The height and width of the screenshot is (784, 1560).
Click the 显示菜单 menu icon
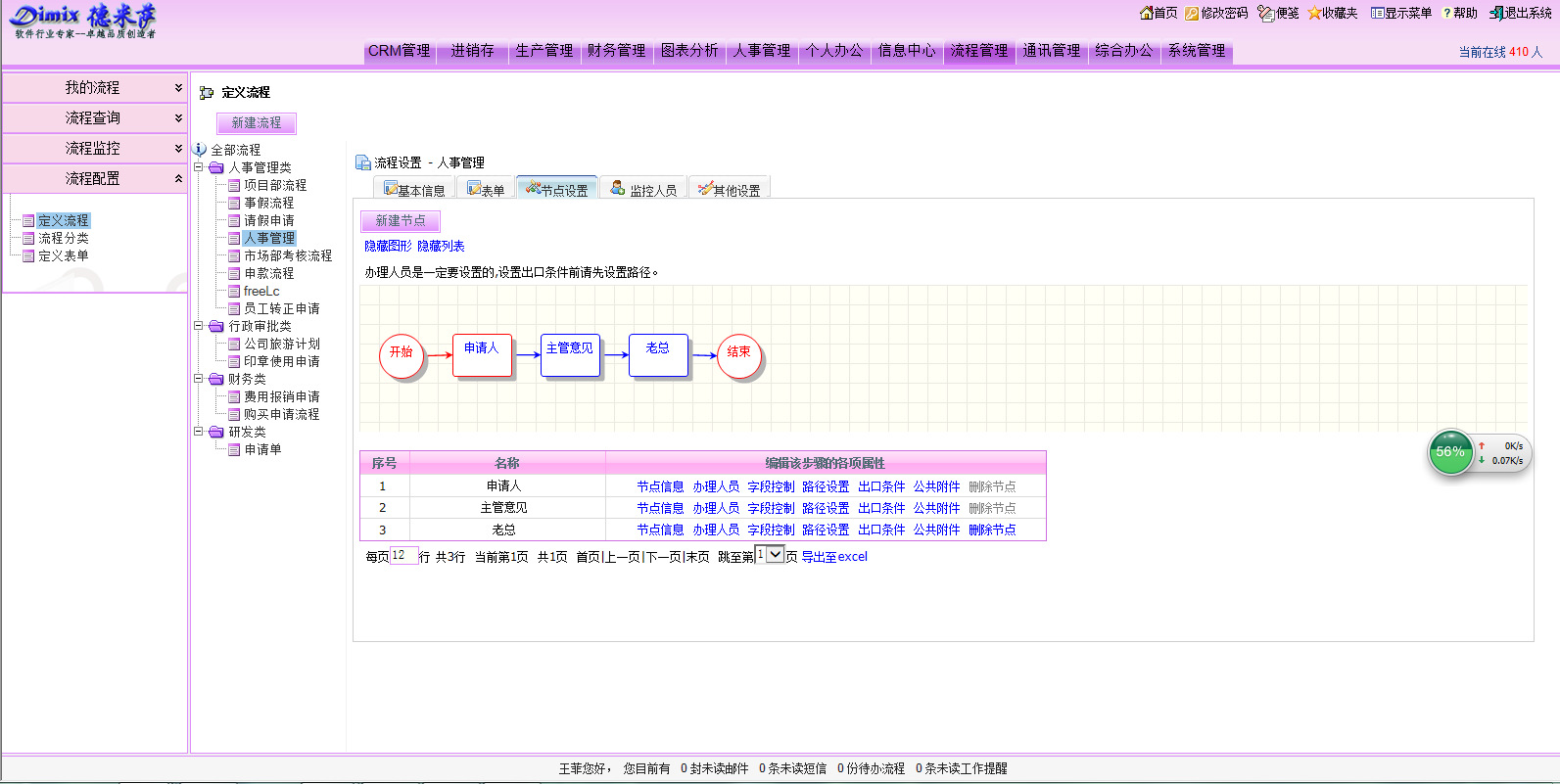(x=1377, y=13)
